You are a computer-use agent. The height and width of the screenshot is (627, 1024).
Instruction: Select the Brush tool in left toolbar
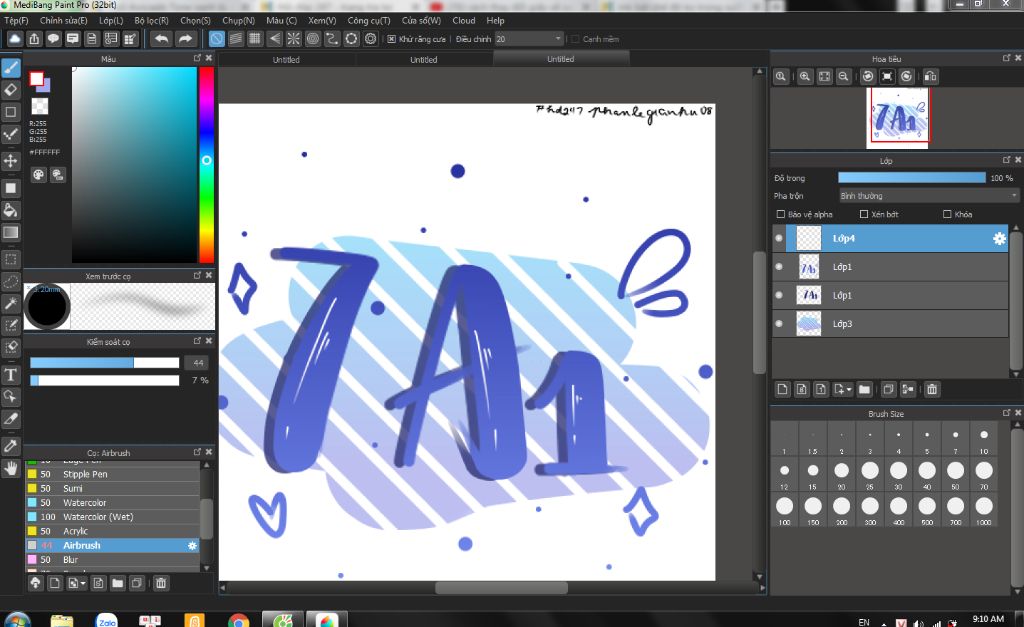click(10, 67)
